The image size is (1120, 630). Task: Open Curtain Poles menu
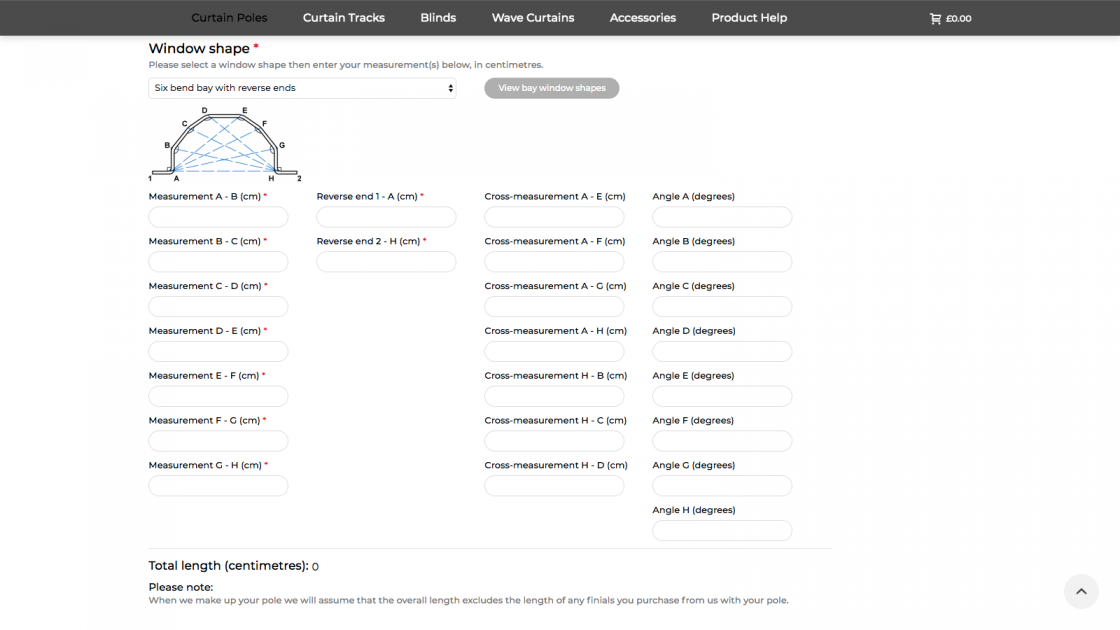click(x=229, y=18)
